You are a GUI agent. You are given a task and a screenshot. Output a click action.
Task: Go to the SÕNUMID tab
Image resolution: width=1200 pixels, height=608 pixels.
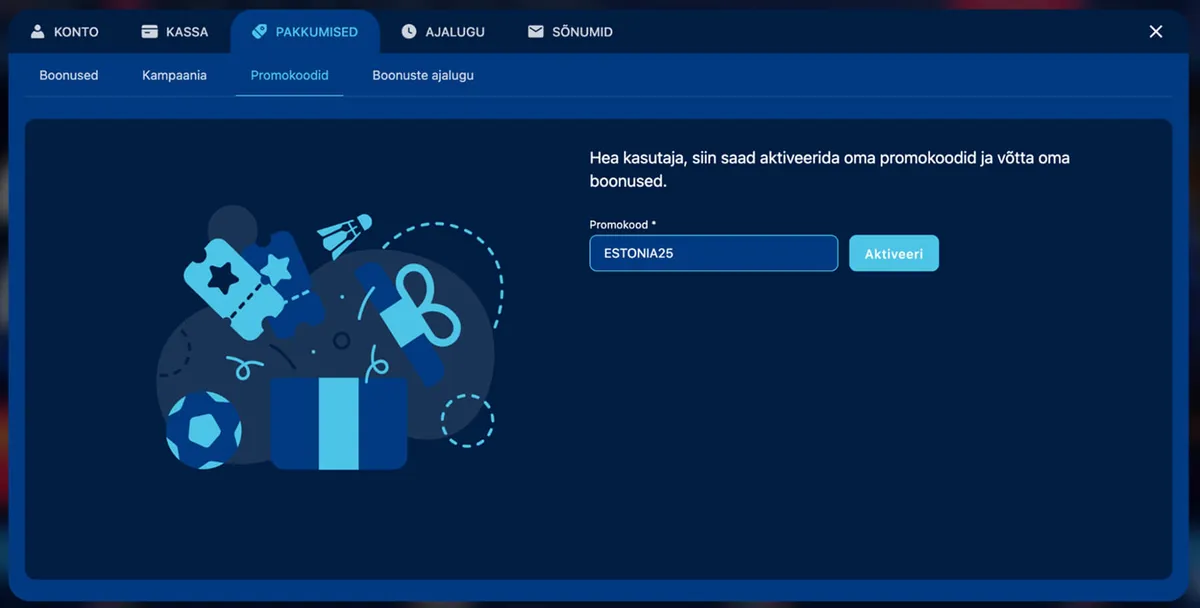tap(570, 32)
